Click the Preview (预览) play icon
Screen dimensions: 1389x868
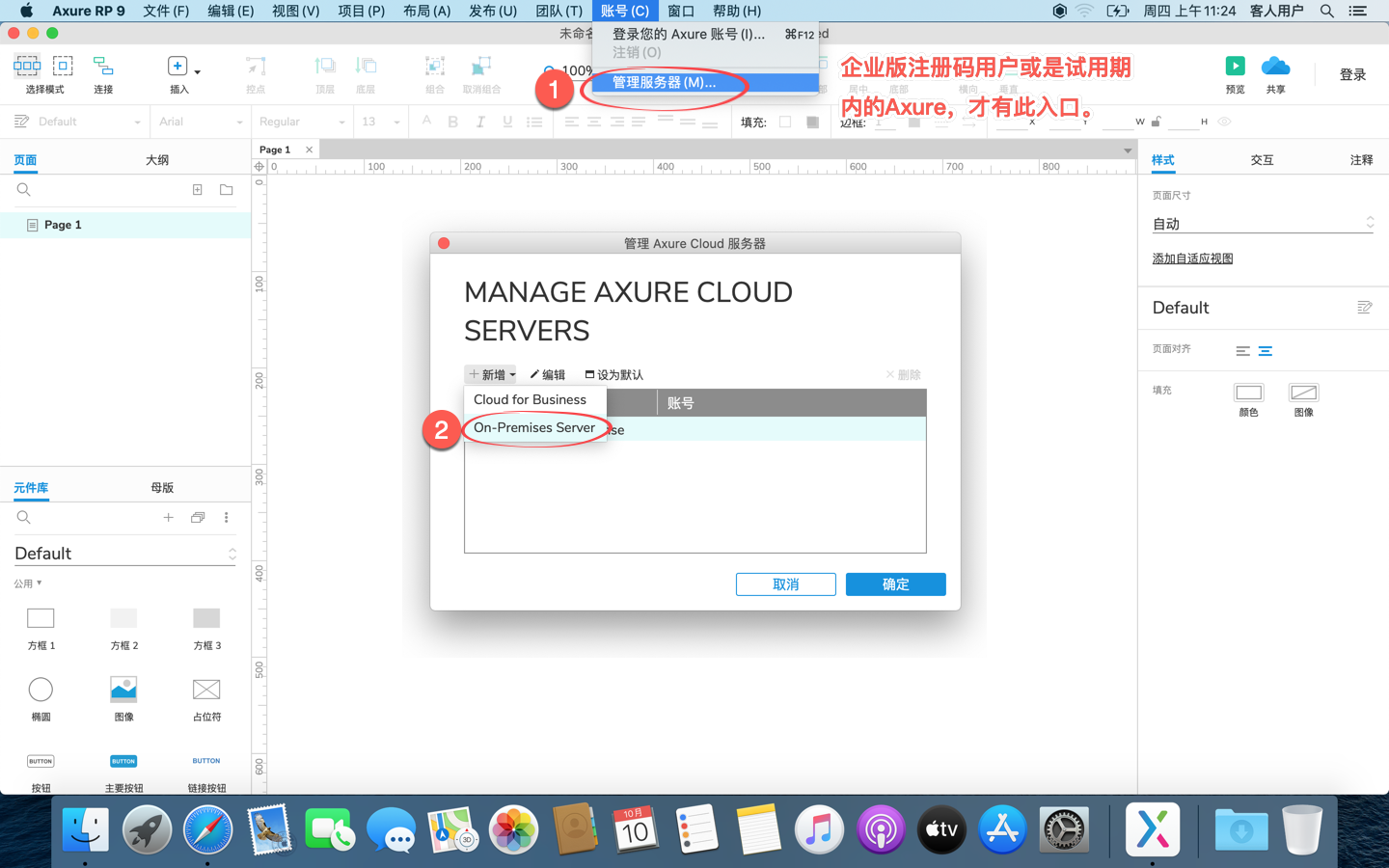click(1235, 66)
